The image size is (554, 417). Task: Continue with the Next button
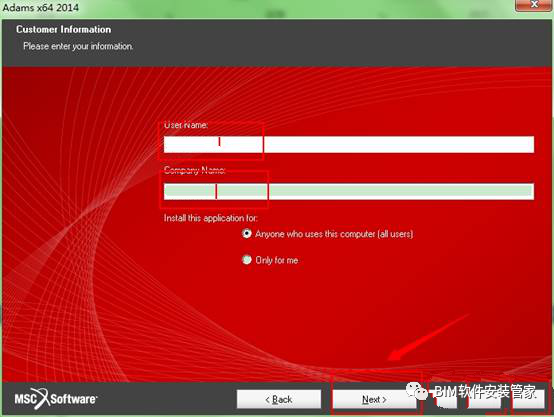coord(374,399)
